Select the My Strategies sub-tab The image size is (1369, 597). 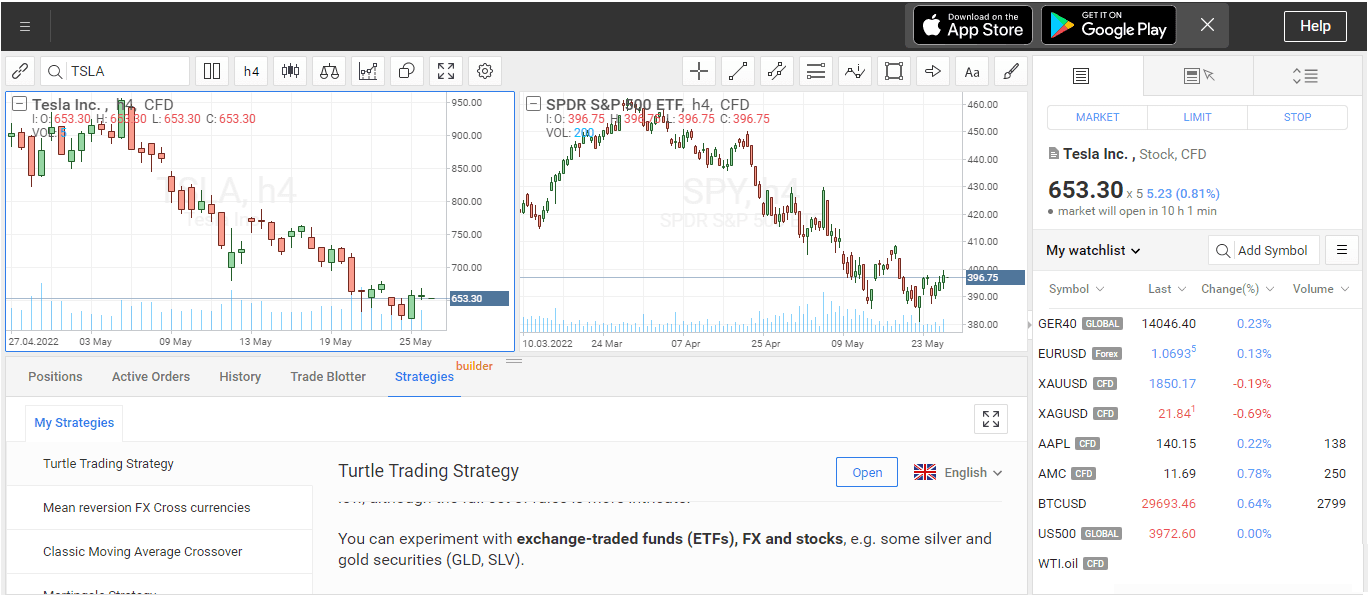coord(74,422)
